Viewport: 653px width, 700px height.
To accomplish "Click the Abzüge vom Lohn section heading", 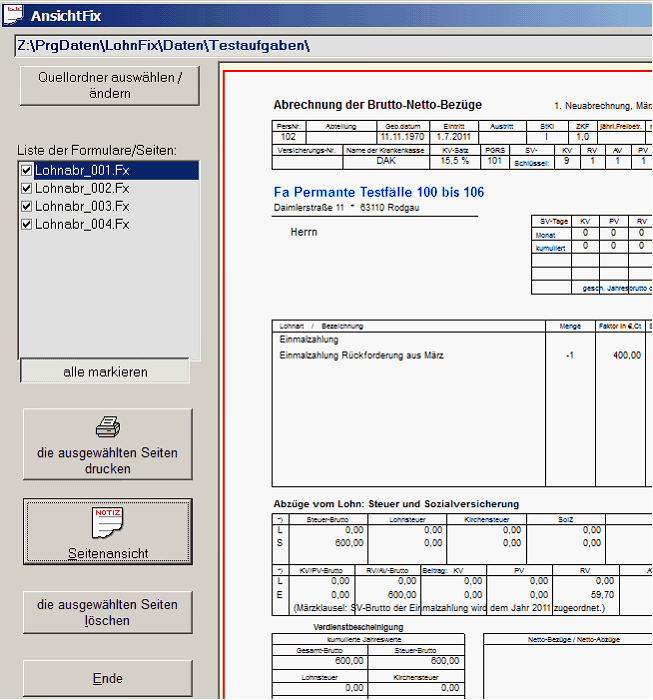I will 396,504.
